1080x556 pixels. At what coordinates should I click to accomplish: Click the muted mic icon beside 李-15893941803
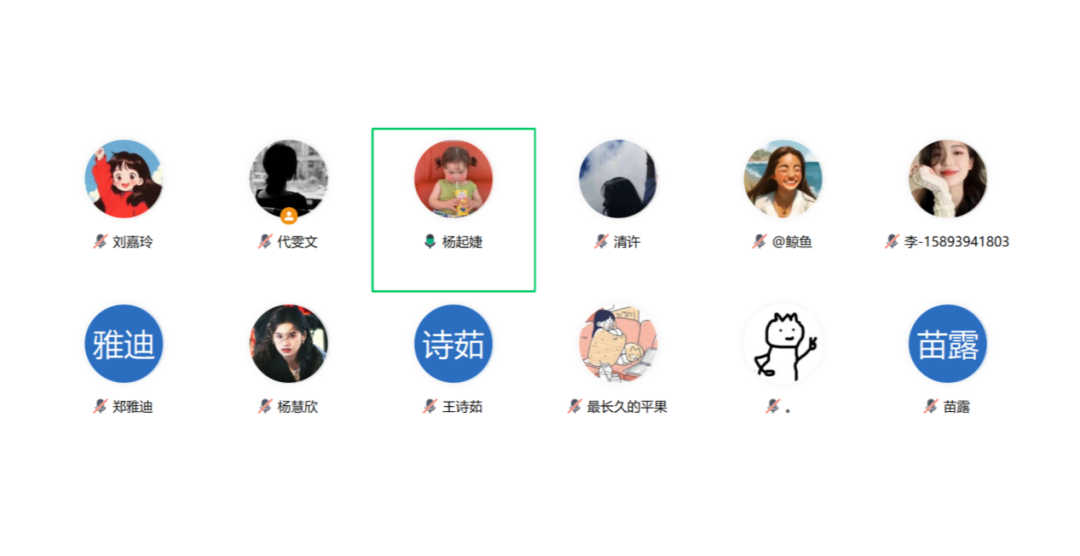892,242
